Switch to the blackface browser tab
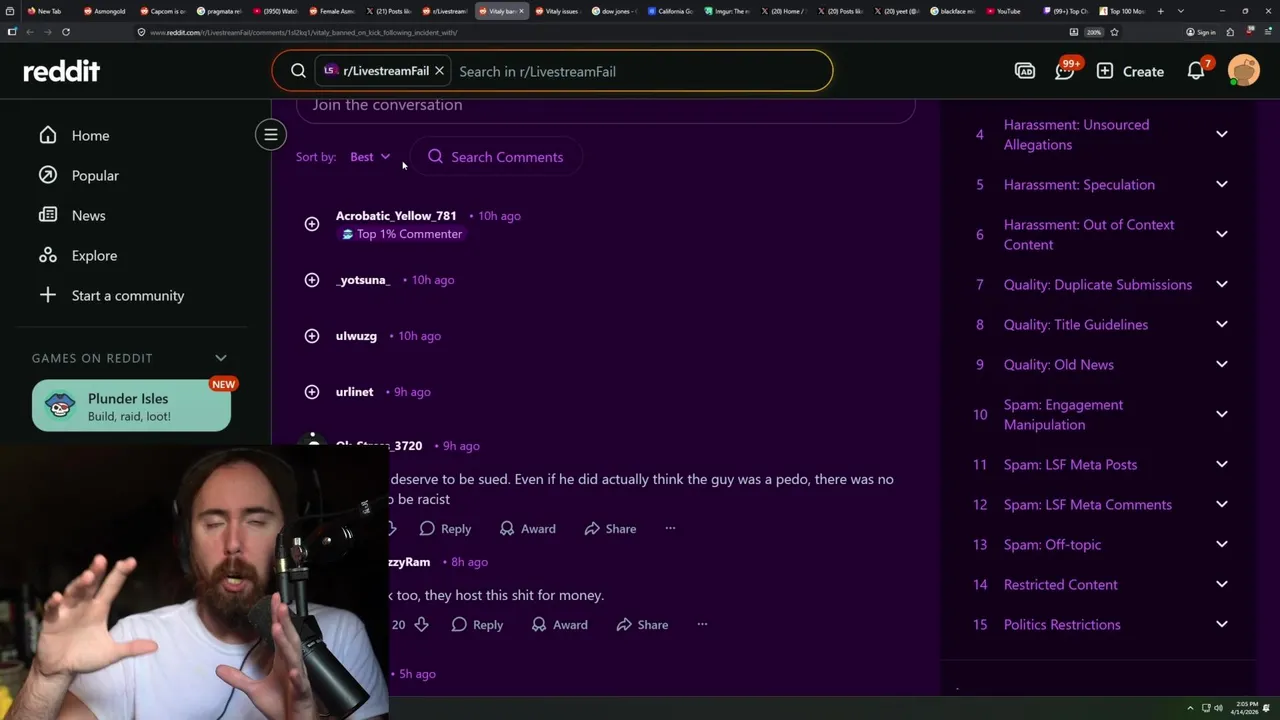 pos(951,11)
